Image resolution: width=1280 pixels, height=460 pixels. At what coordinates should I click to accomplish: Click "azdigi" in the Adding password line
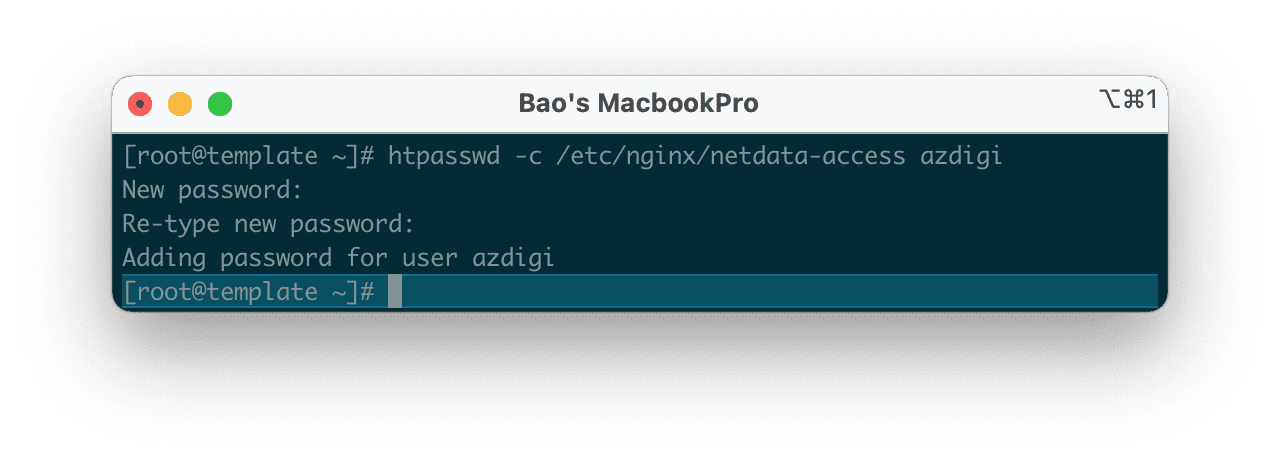click(x=513, y=258)
